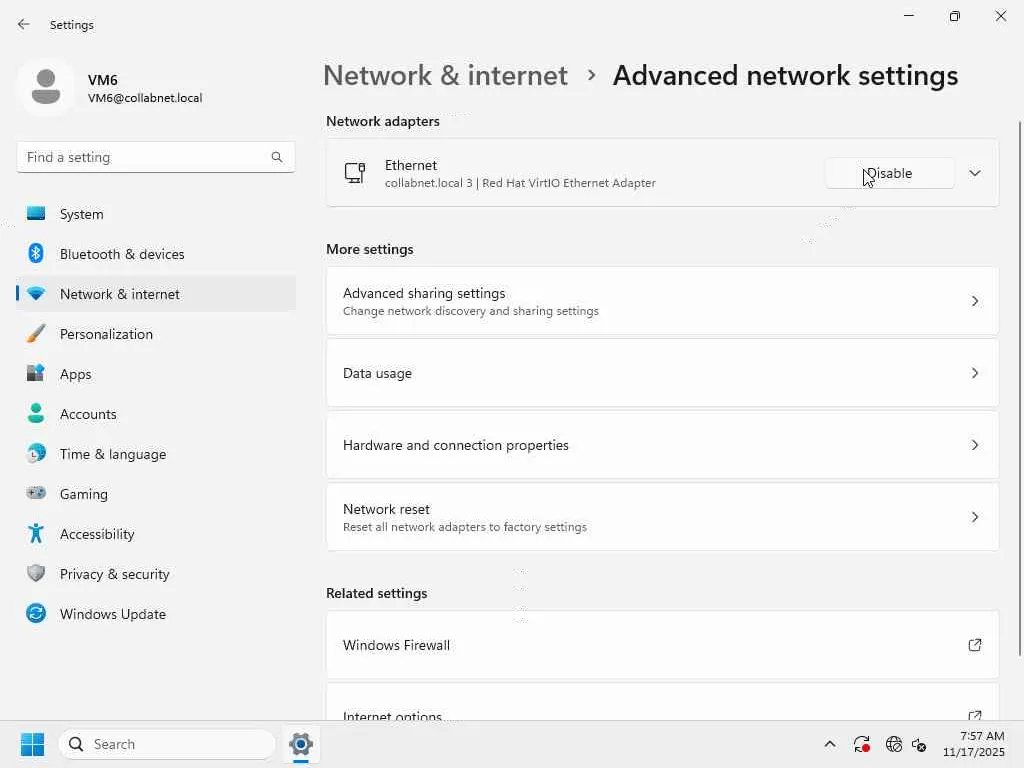This screenshot has height=768, width=1024.
Task: Select Accounts in the sidebar
Action: pos(88,414)
